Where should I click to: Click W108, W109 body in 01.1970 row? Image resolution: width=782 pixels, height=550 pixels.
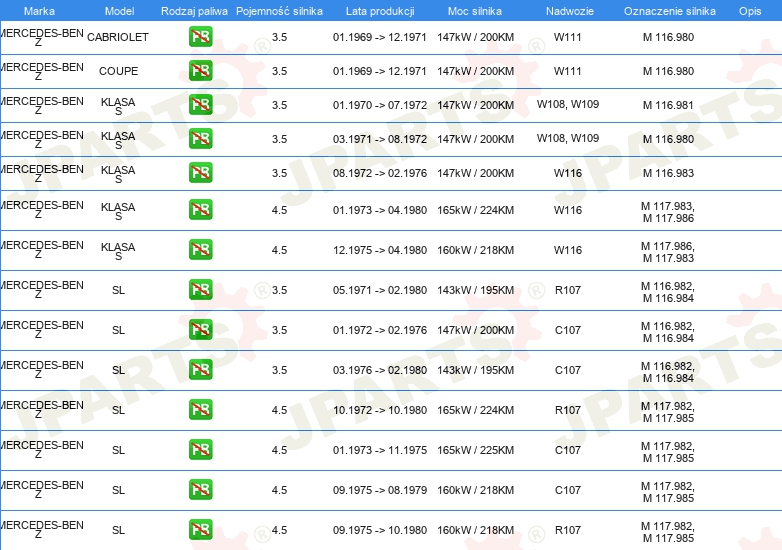coord(568,104)
